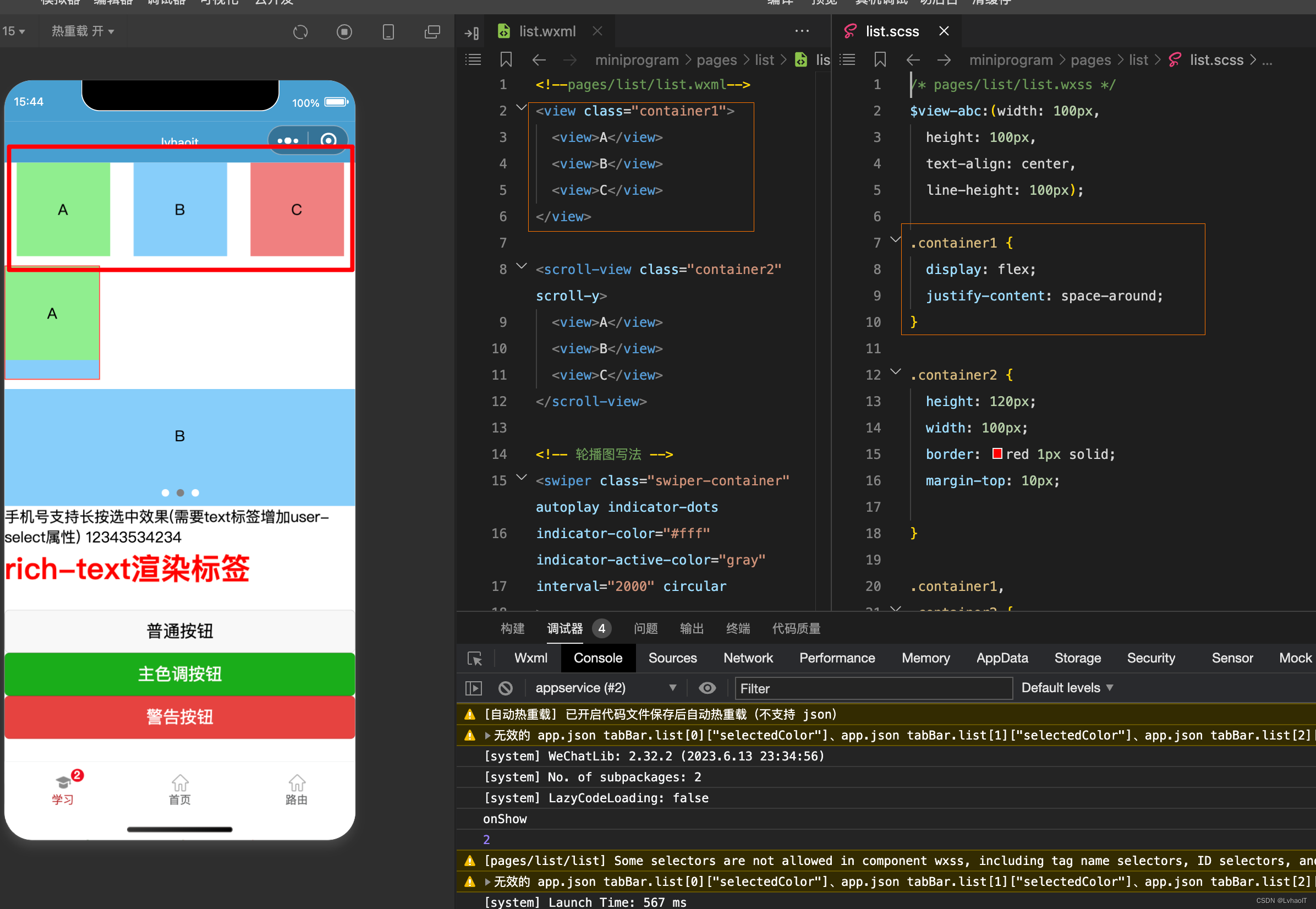Switch to the Sources devtools tab

(x=672, y=659)
